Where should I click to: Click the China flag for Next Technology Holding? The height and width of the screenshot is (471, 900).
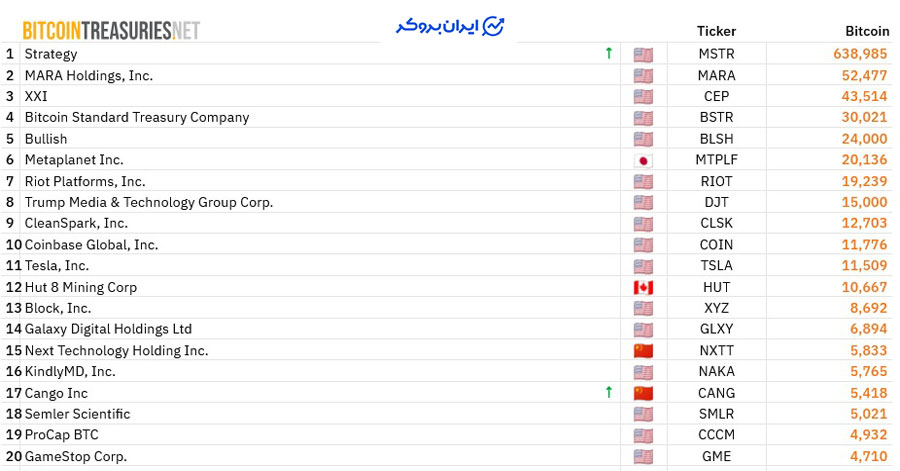[643, 351]
